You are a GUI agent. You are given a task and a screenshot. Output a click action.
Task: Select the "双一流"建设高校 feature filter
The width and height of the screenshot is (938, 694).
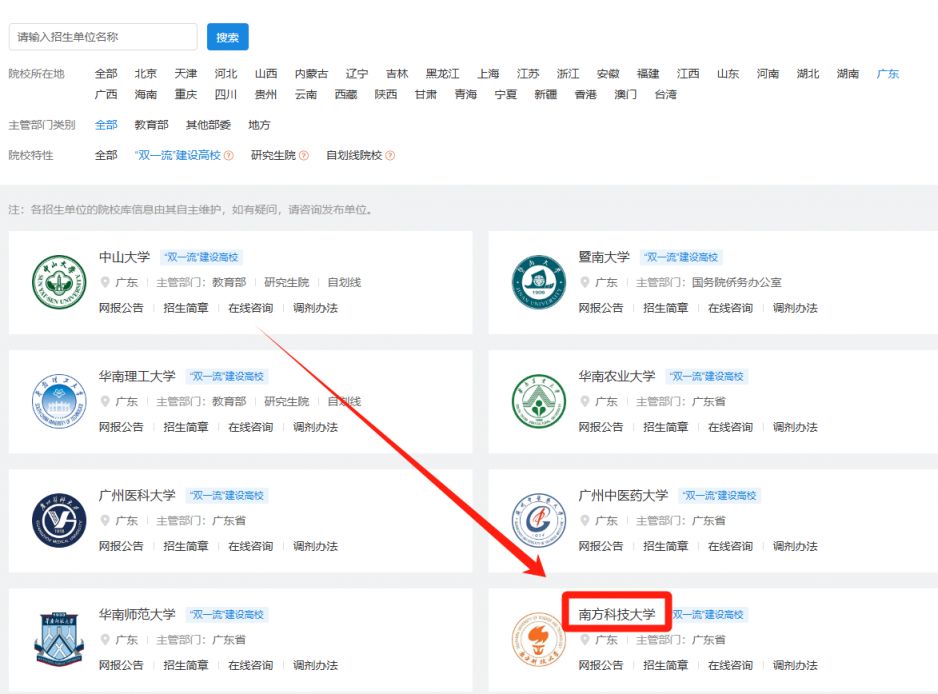click(178, 155)
